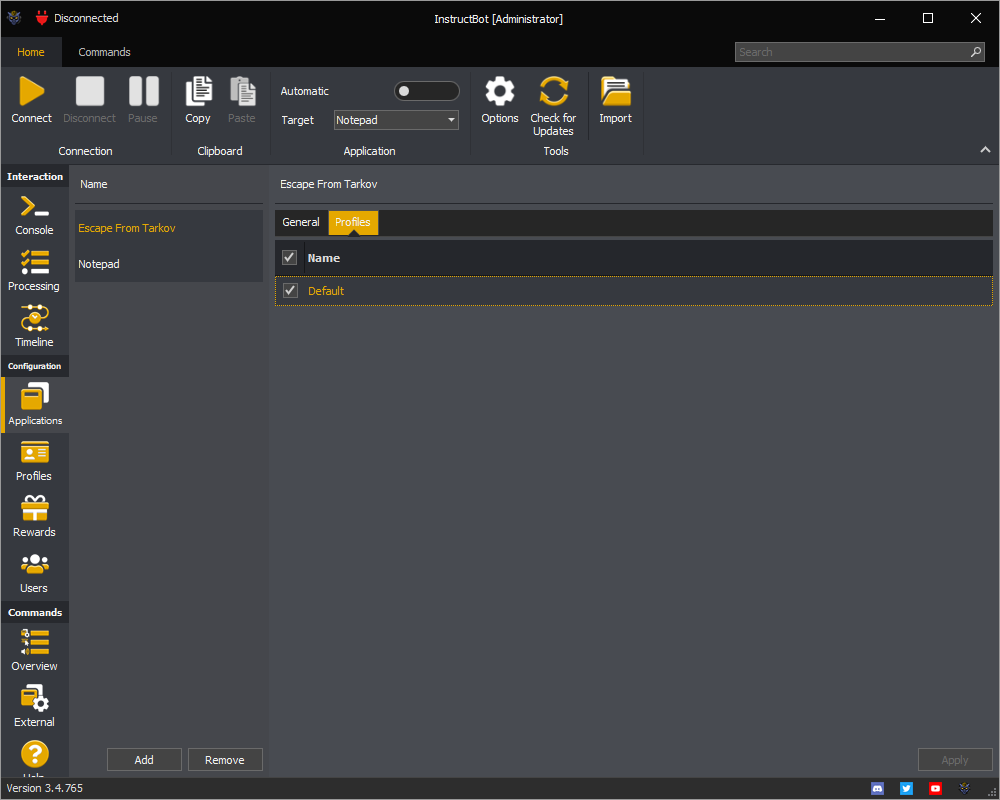Viewport: 1000px width, 800px height.
Task: Open Profiles in the sidebar
Action: click(x=34, y=461)
